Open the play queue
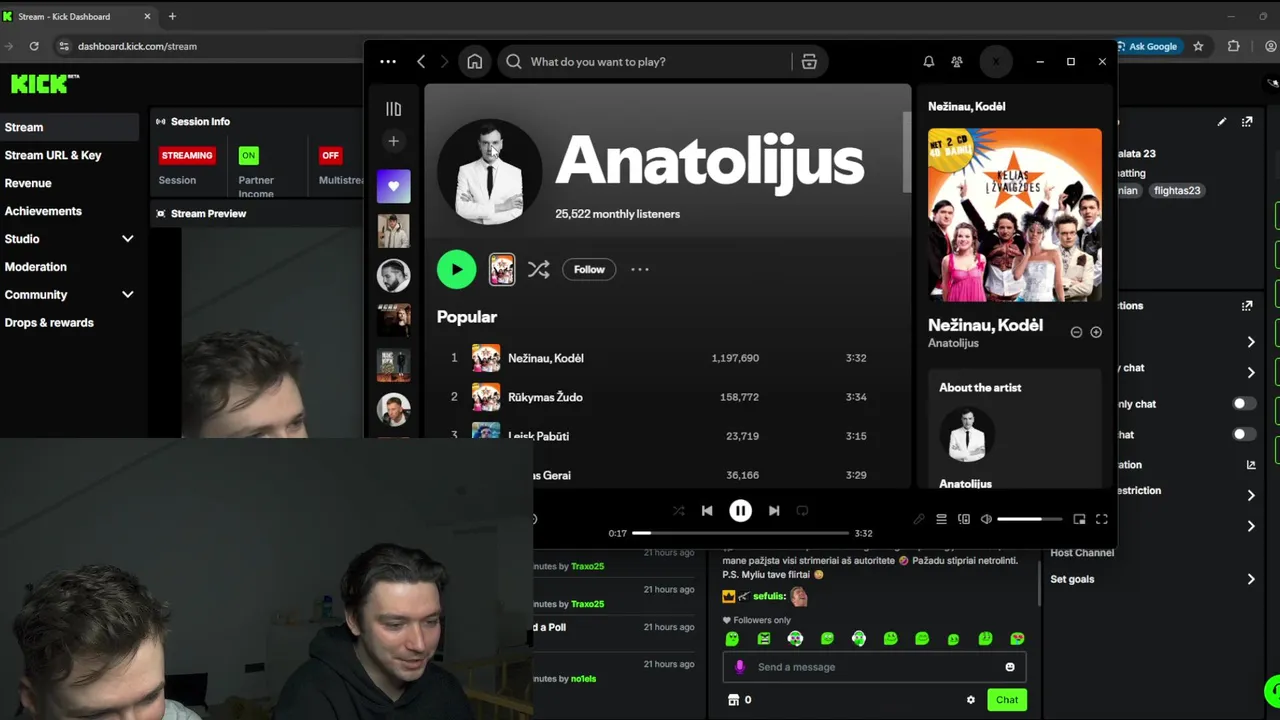This screenshot has height=720, width=1280. 941,519
